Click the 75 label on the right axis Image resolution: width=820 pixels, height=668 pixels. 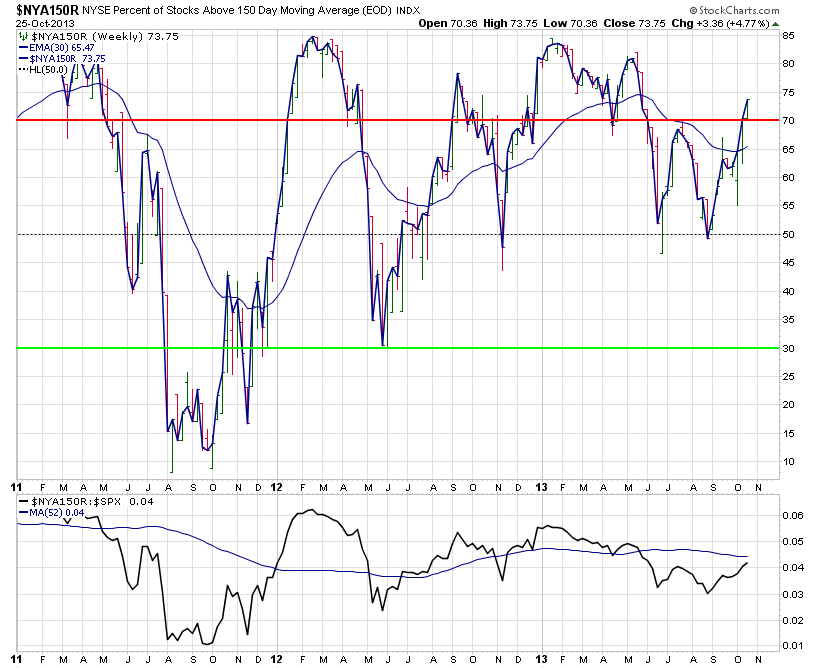point(789,93)
